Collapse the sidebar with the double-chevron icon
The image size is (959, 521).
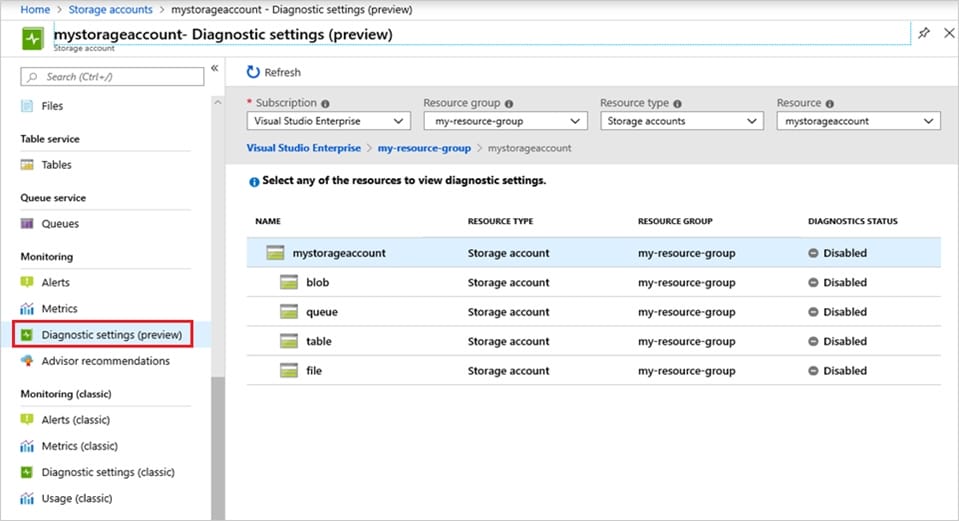point(215,68)
